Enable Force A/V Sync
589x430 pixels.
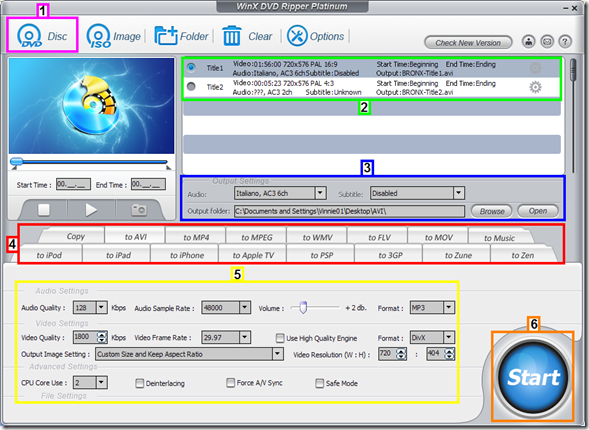(x=230, y=383)
